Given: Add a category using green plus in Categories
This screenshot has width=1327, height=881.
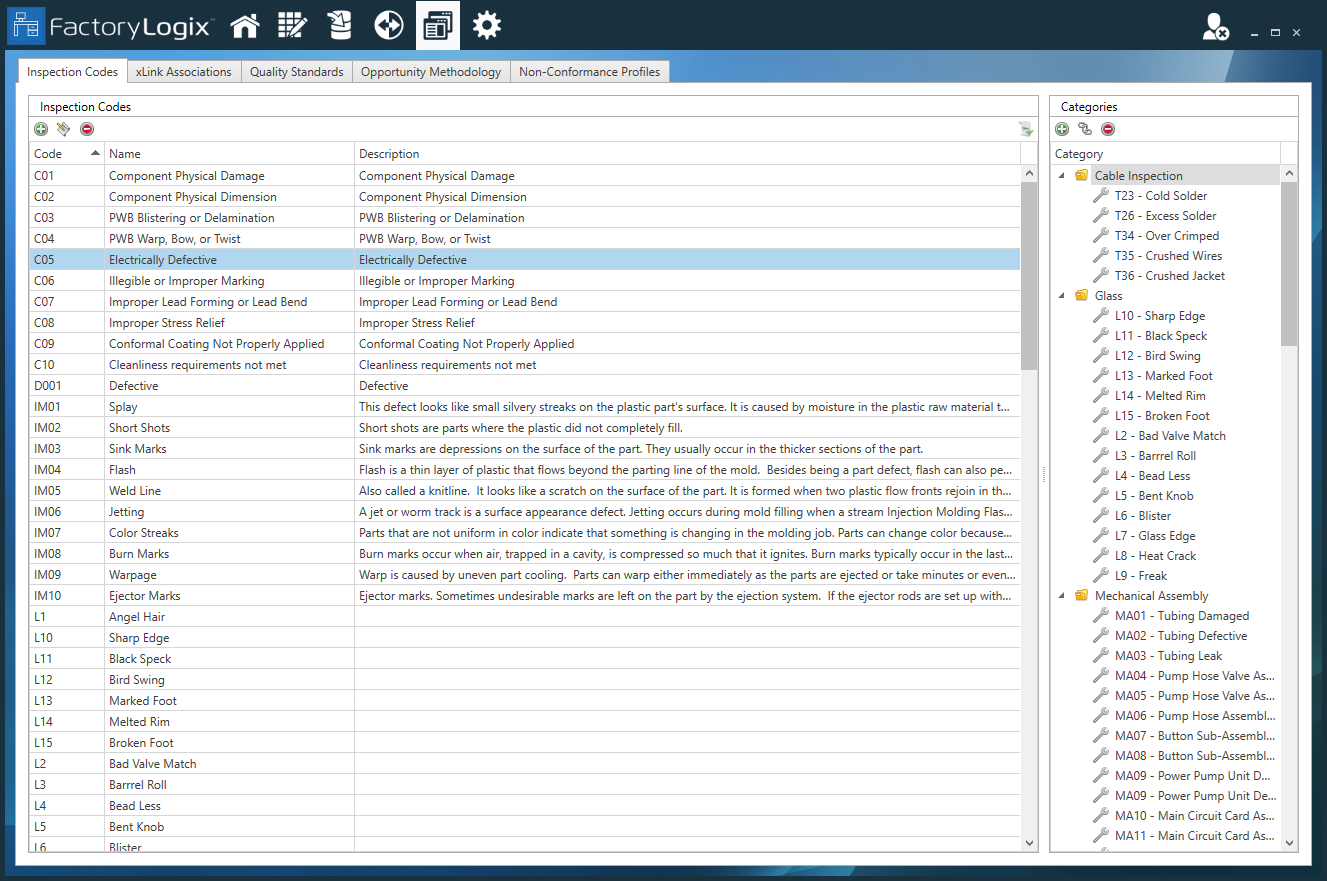Looking at the screenshot, I should point(1062,128).
